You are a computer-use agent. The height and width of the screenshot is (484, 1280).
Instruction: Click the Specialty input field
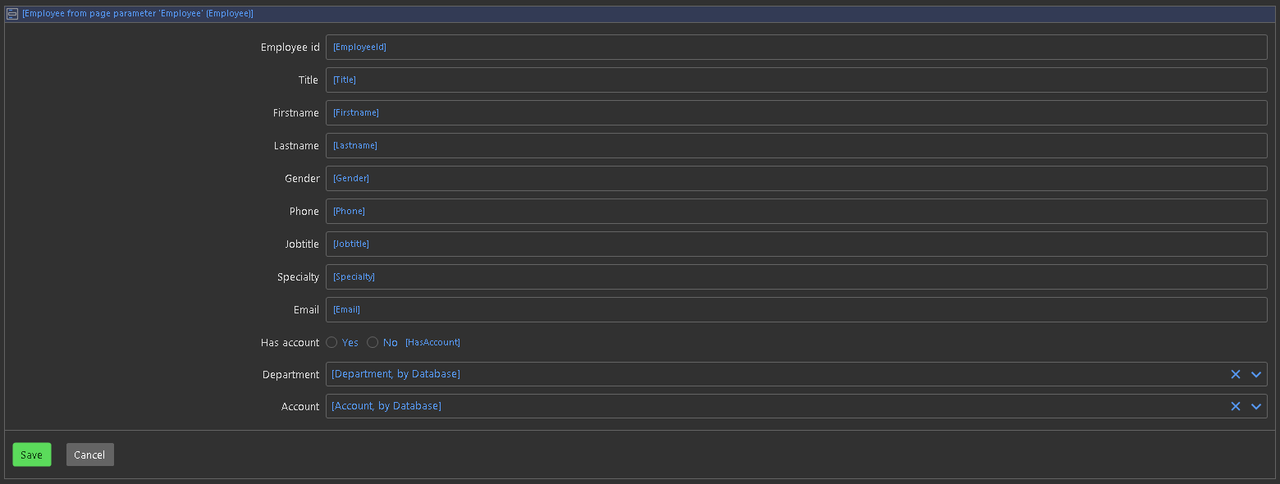796,277
